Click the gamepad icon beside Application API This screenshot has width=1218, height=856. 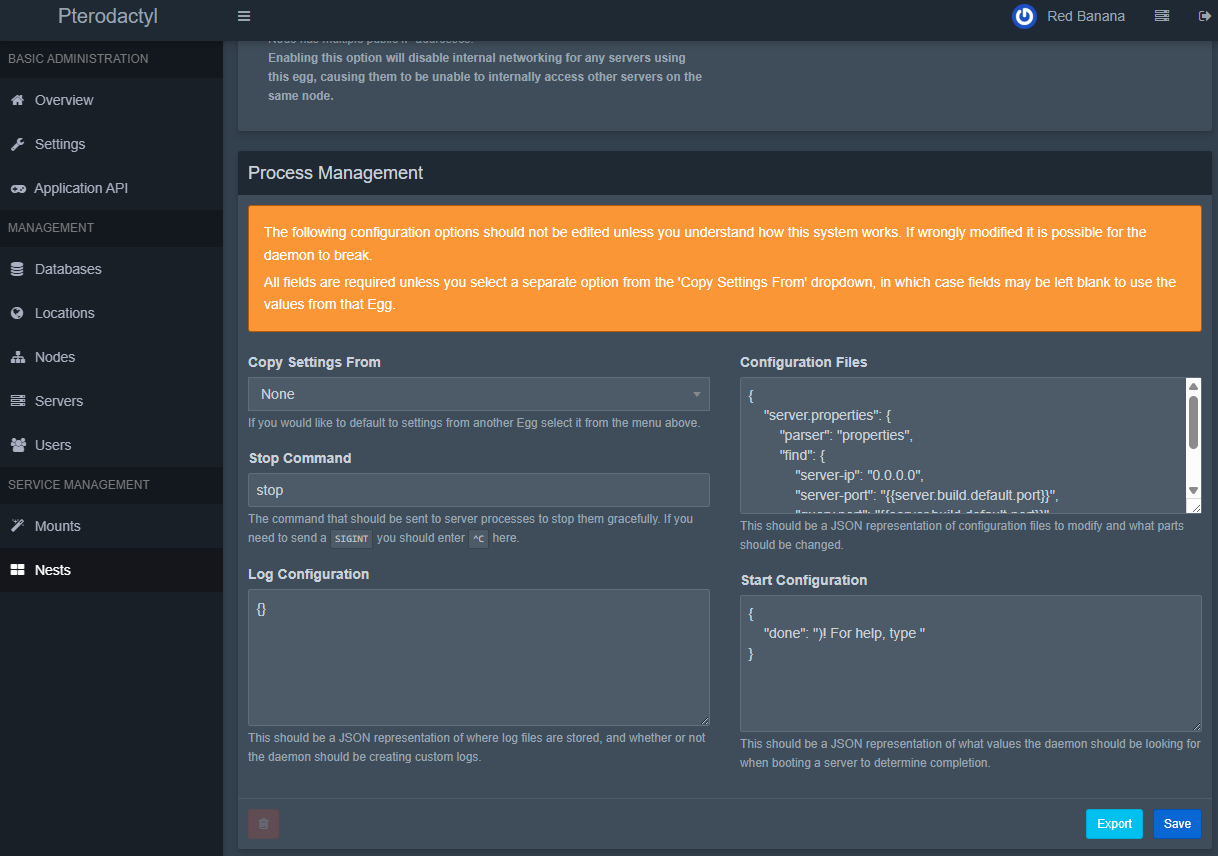point(17,188)
